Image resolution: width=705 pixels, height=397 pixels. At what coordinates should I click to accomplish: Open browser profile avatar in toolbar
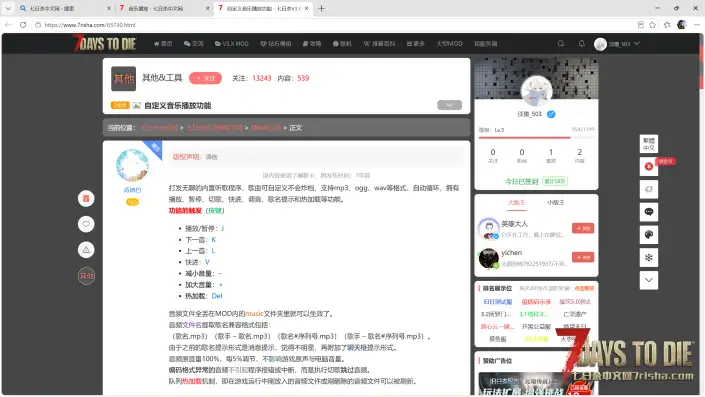(682, 25)
